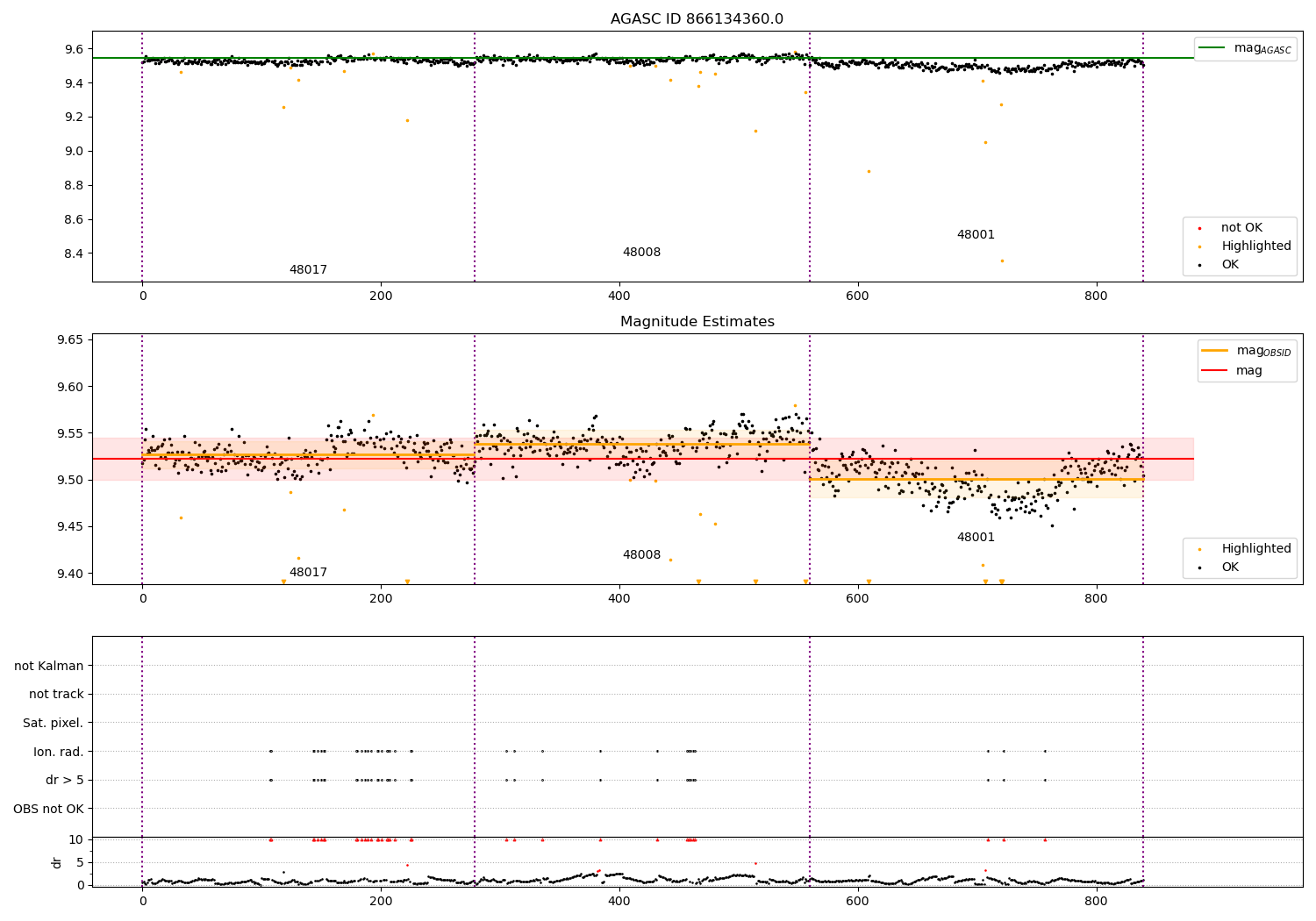Click the title 'AGASC ID 866134360.0'
Screen dimensions: 1316x921
tap(697, 19)
